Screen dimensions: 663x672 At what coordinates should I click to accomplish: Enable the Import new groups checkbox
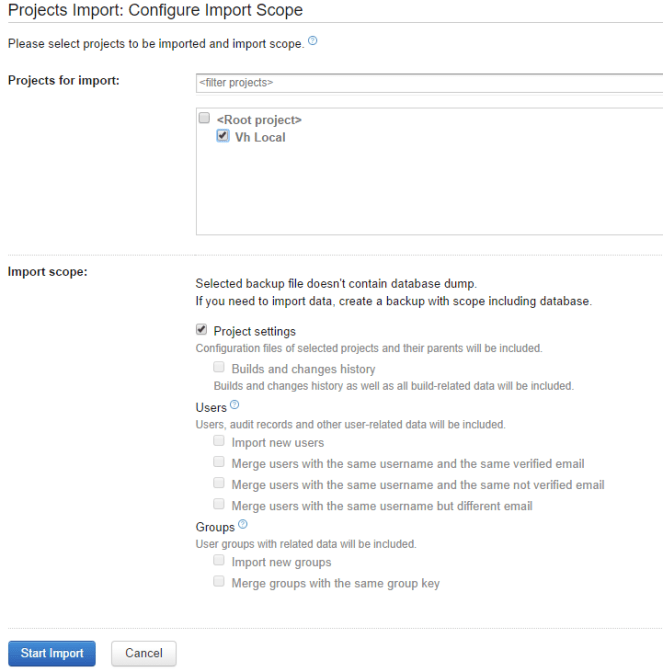coord(220,561)
